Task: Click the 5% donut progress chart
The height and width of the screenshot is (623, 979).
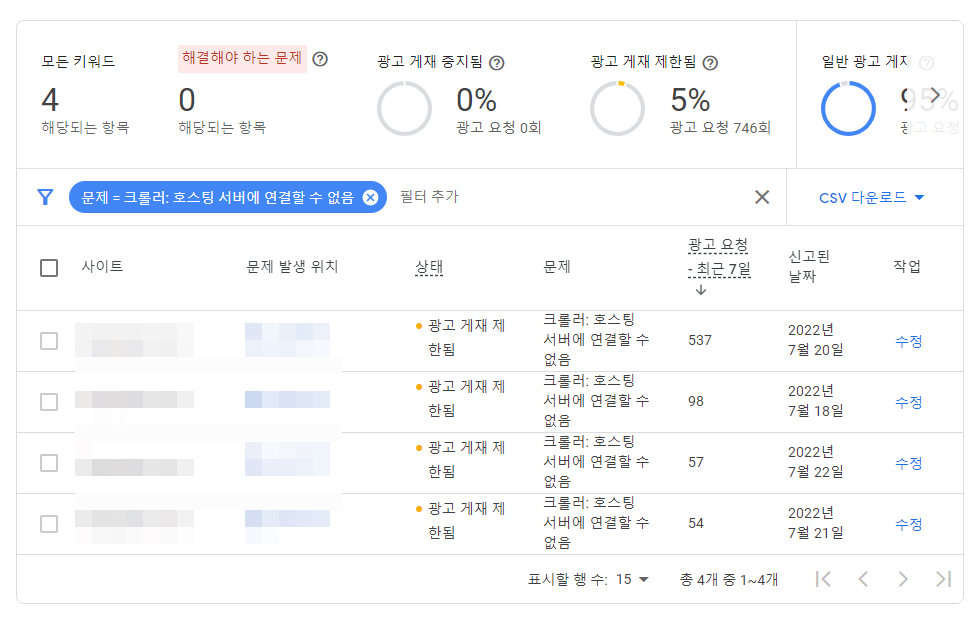Action: point(618,104)
